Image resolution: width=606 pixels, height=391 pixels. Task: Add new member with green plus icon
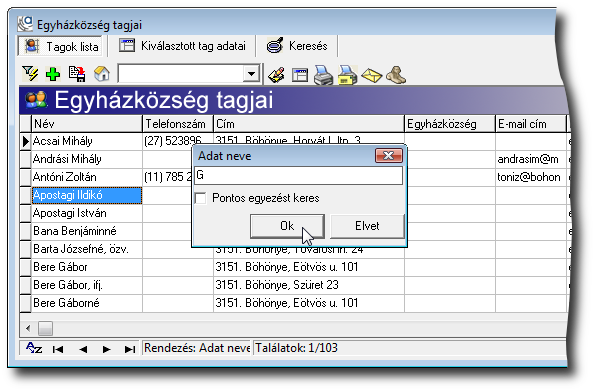pyautogui.click(x=53, y=74)
